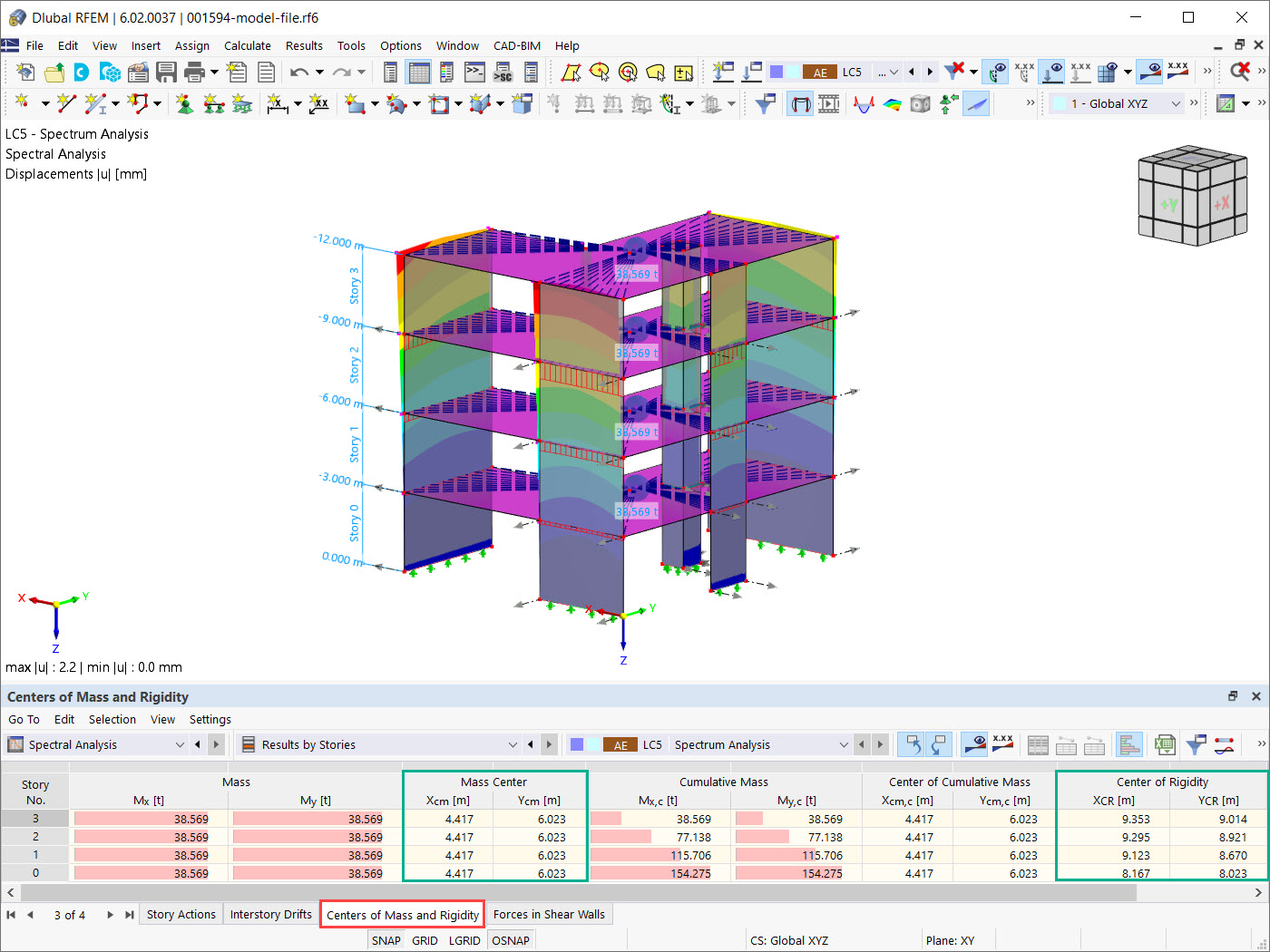Switch to the Interstory Drifts tab
The height and width of the screenshot is (952, 1270).
[x=270, y=914]
